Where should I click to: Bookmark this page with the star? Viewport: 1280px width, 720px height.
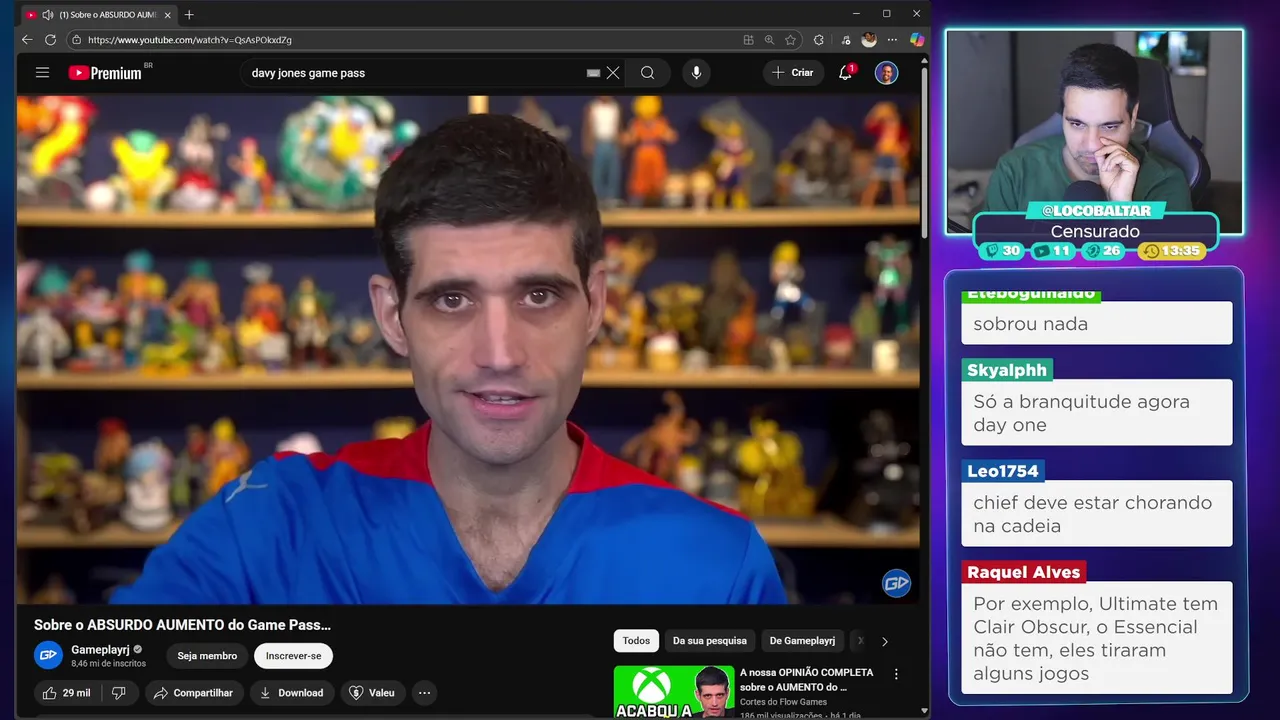pos(790,40)
